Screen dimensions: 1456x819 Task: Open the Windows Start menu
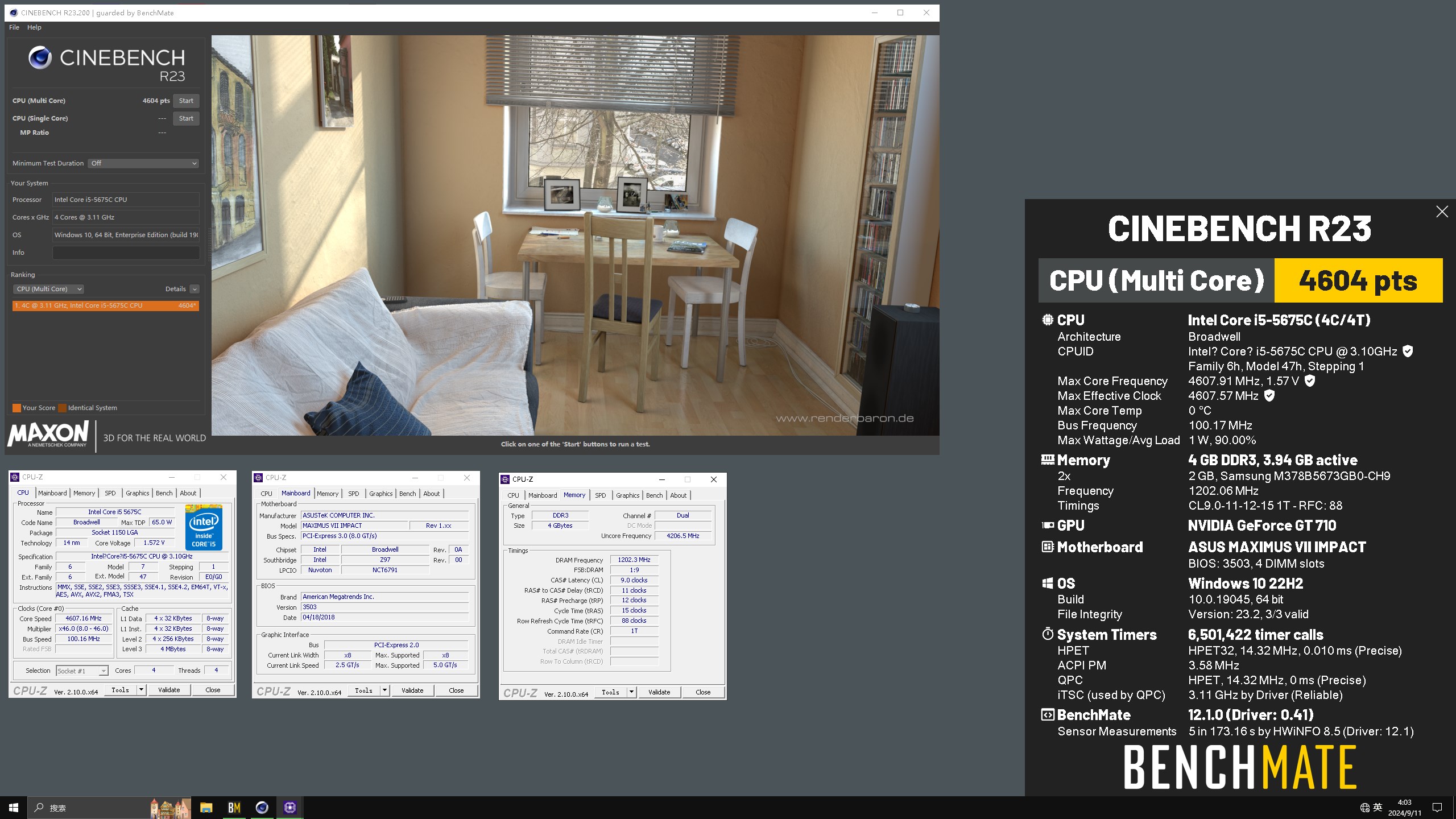tap(14, 808)
